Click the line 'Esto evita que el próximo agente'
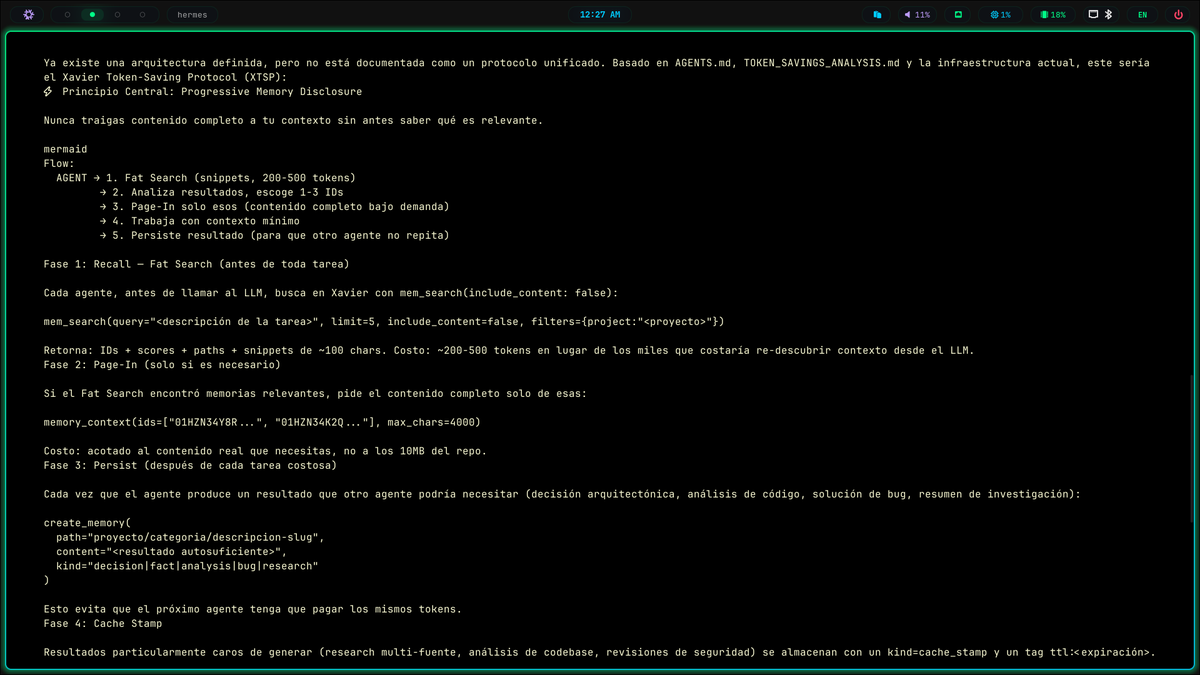The height and width of the screenshot is (675, 1200). [252, 609]
